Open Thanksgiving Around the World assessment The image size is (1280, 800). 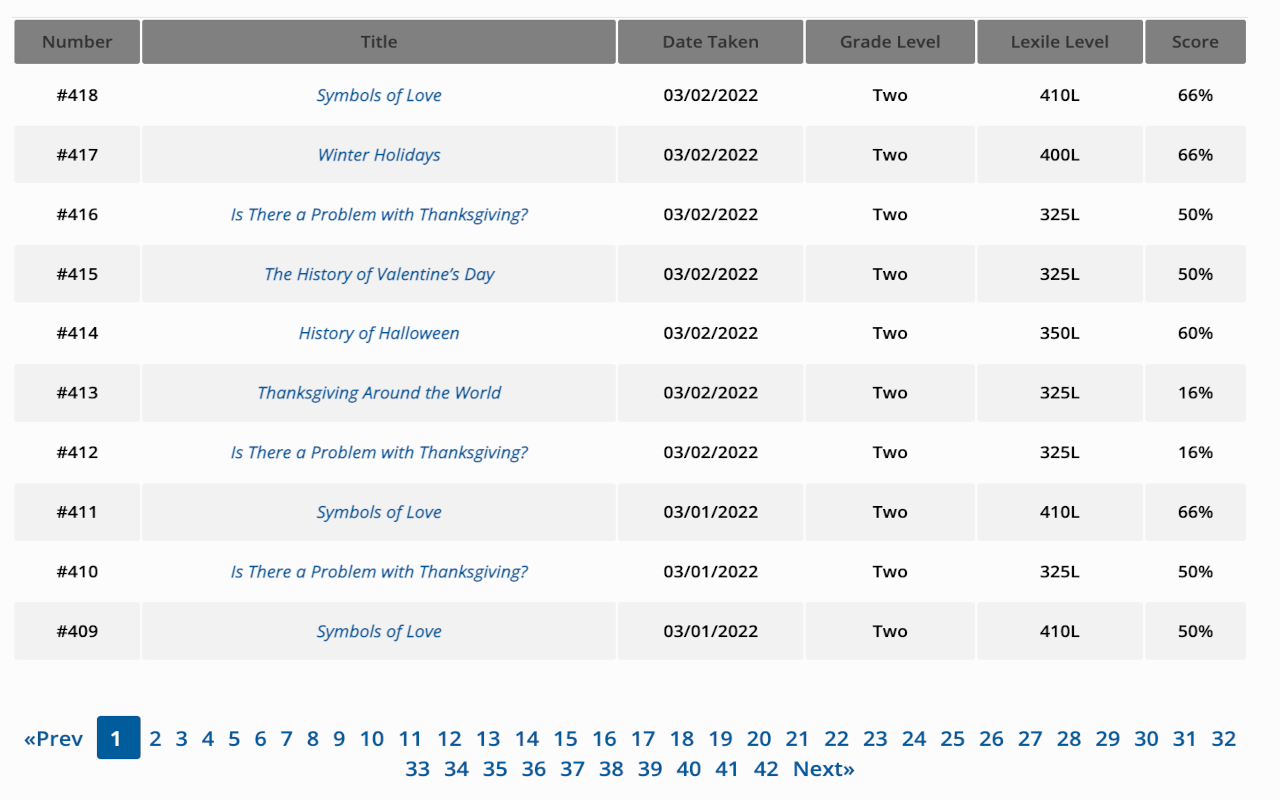379,392
